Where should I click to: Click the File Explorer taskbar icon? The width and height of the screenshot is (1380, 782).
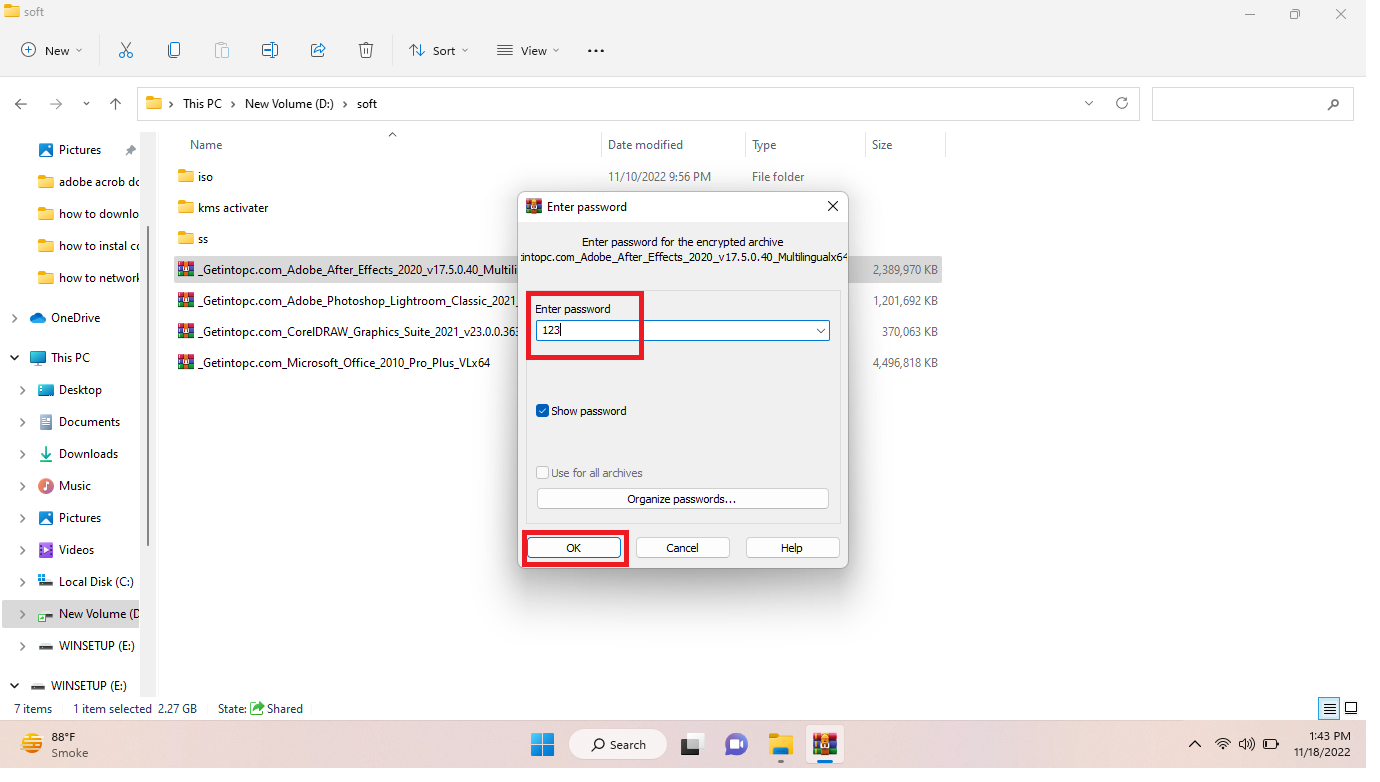click(x=781, y=744)
